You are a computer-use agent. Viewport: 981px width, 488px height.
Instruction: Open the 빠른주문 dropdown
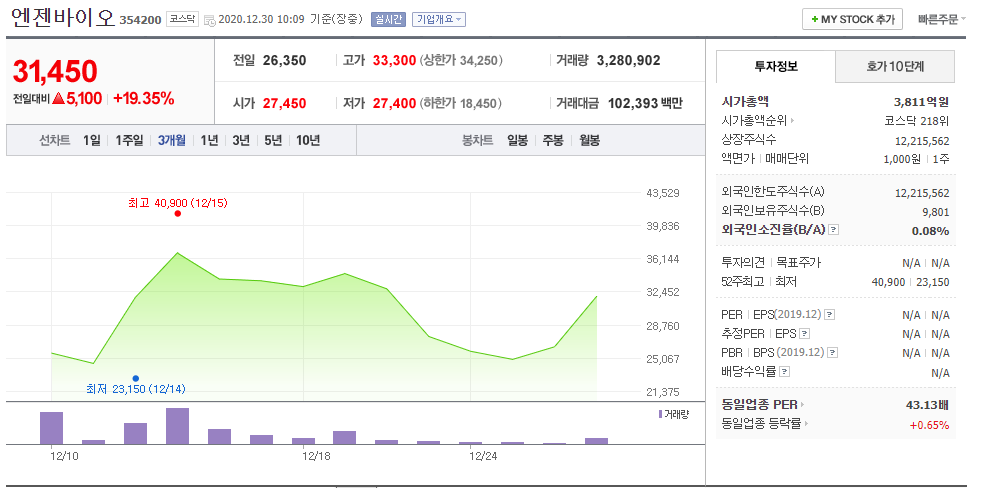pyautogui.click(x=942, y=19)
